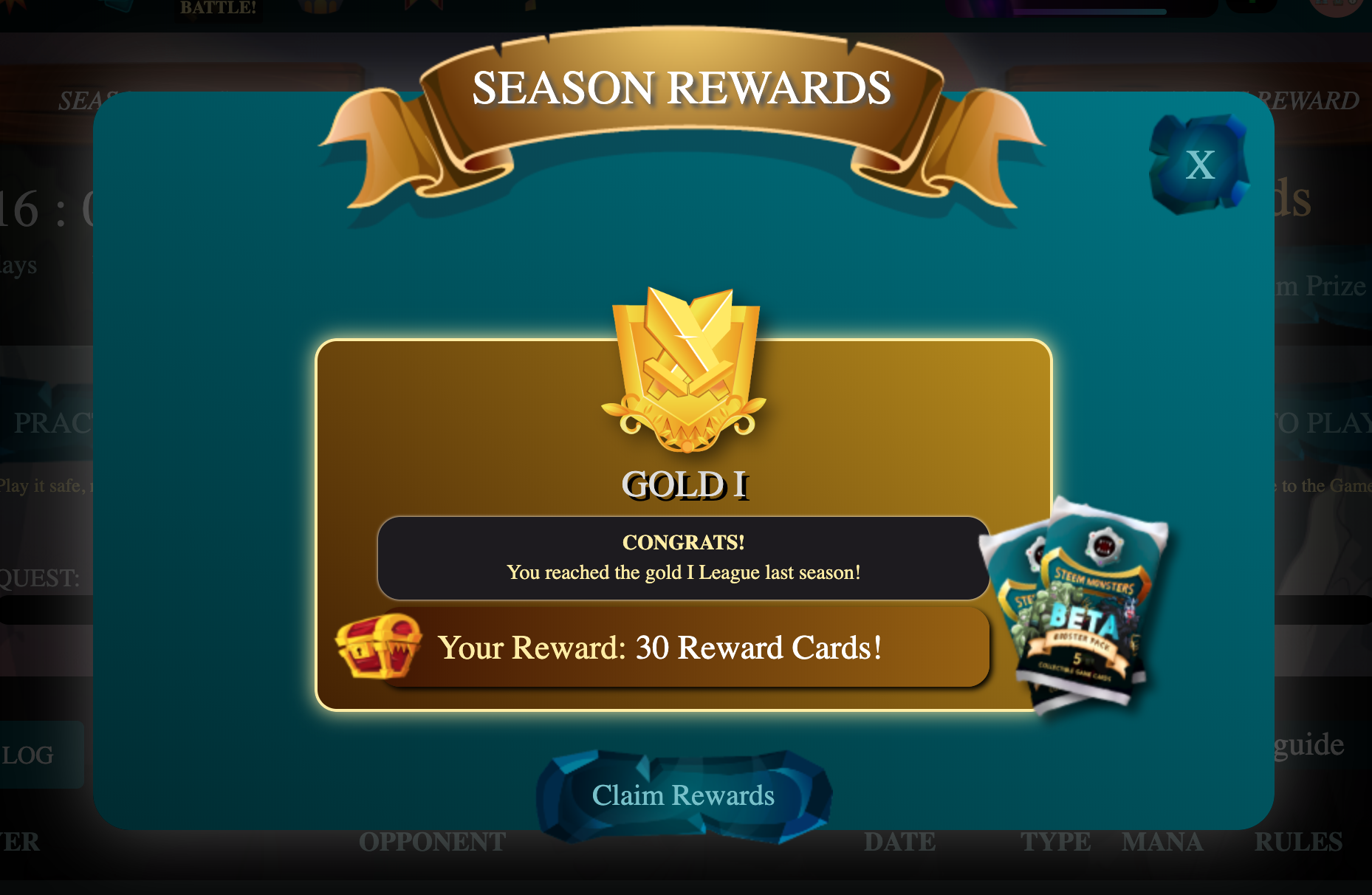Click the Claim Rewards button
This screenshot has height=895, width=1372.
point(684,796)
